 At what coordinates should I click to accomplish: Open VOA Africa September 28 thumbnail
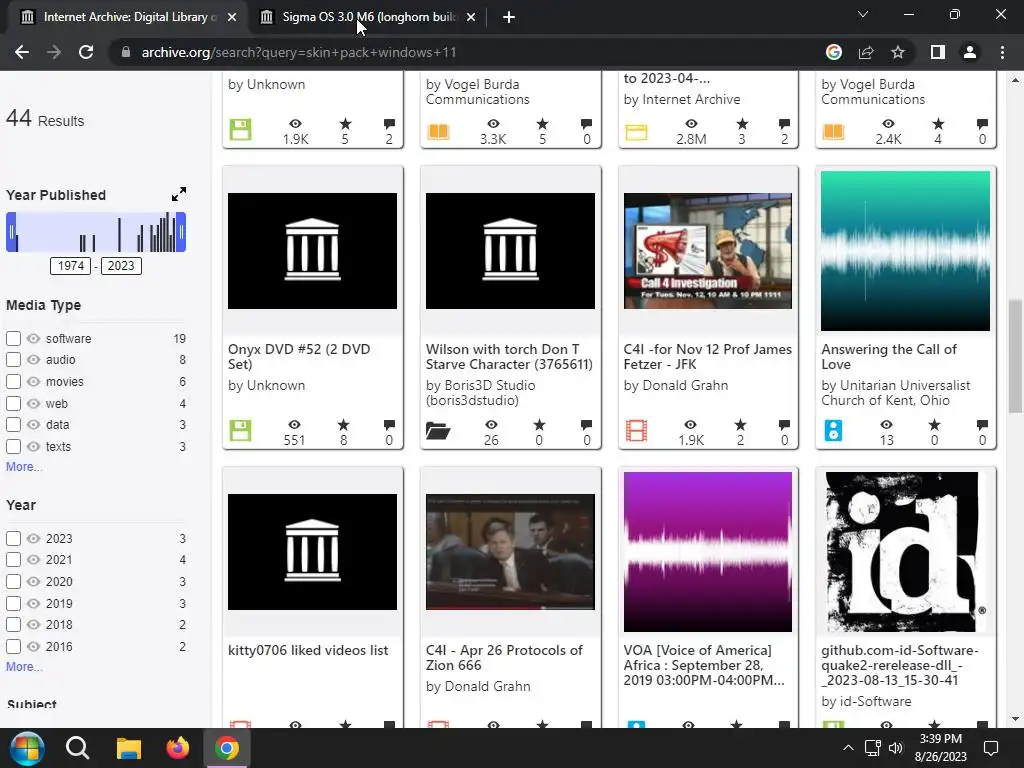pyautogui.click(x=707, y=552)
